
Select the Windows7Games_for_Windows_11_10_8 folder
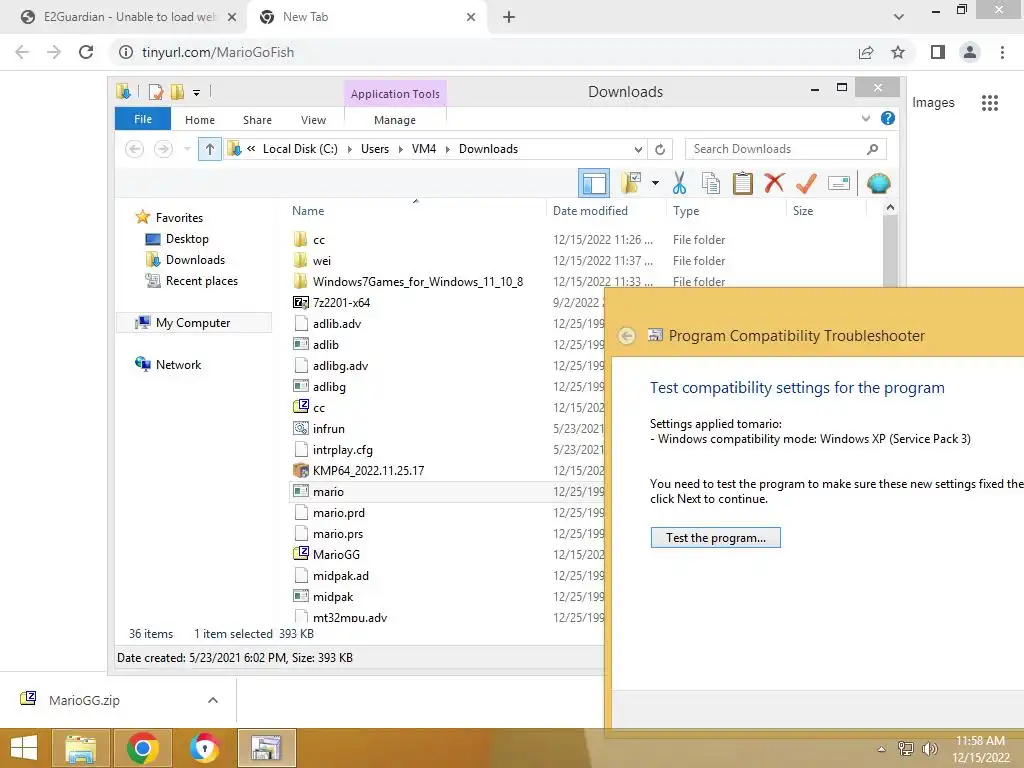pyautogui.click(x=417, y=281)
